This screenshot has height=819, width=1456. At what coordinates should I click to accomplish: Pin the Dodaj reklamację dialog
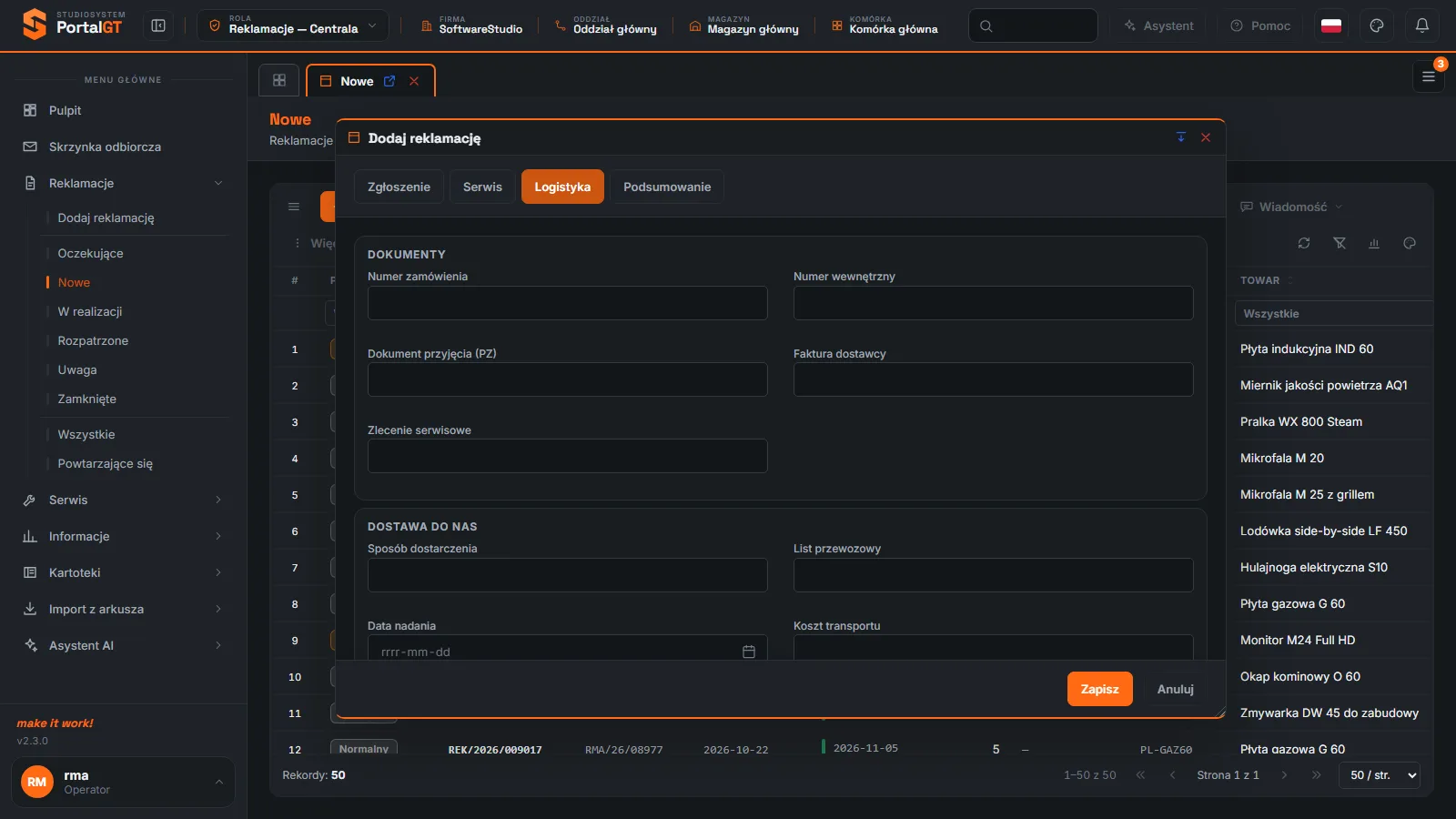click(x=1181, y=137)
